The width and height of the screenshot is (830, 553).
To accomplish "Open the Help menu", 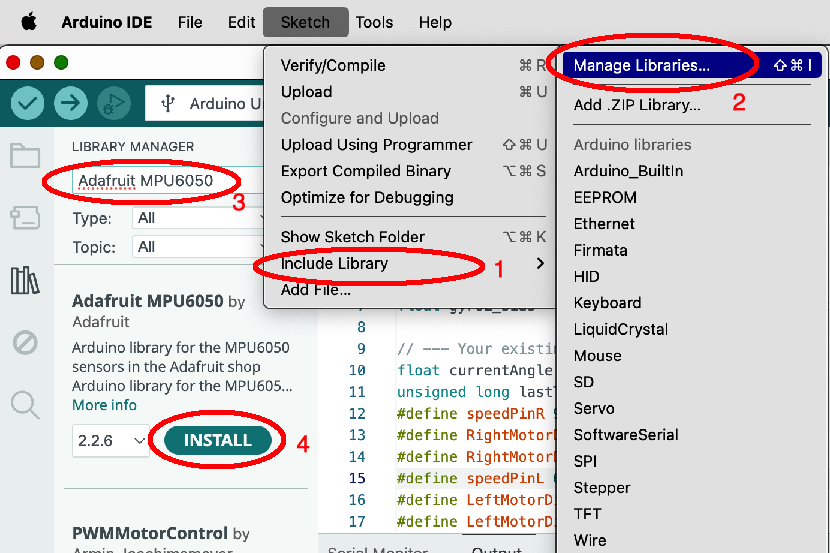I will tap(435, 22).
